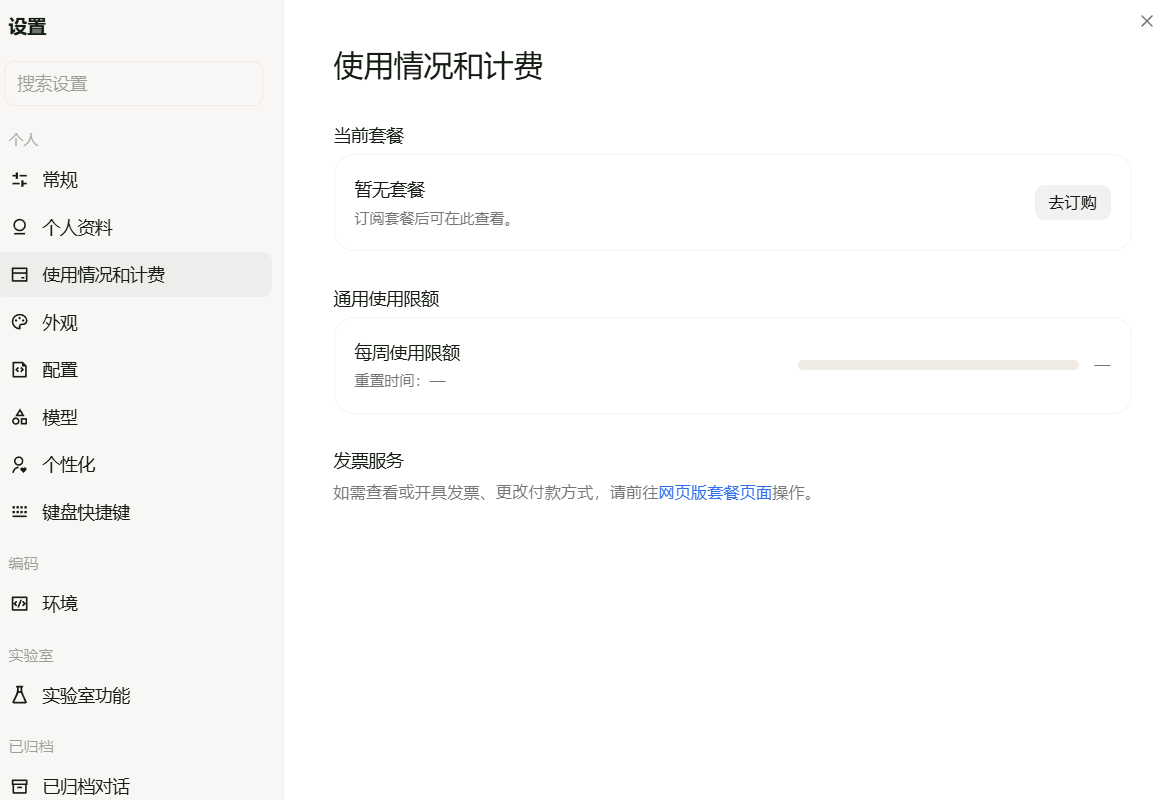Click the 个性化 user-heart icon
The width and height of the screenshot is (1169, 800).
click(20, 465)
